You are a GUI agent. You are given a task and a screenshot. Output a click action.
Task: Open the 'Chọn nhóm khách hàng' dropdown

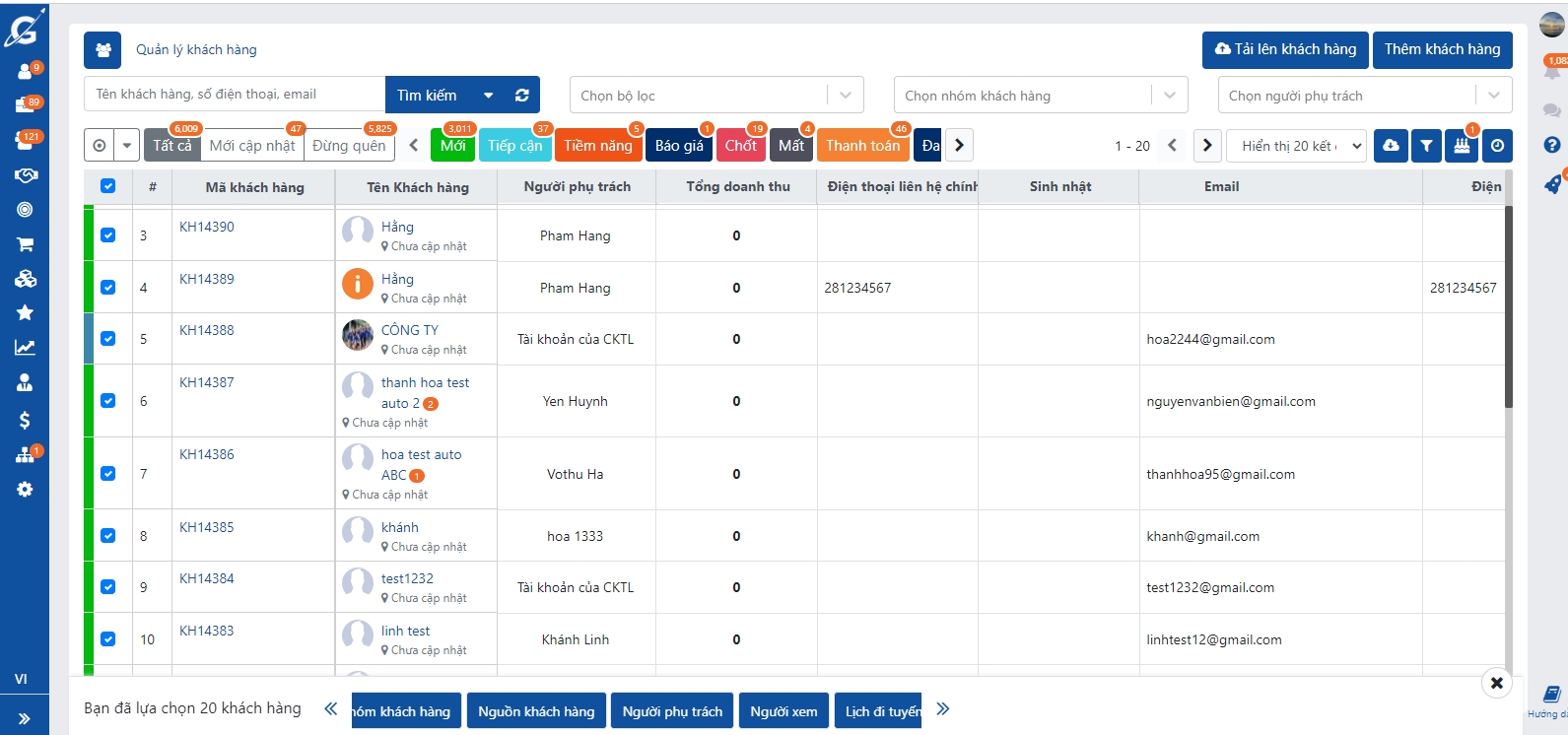point(1040,96)
